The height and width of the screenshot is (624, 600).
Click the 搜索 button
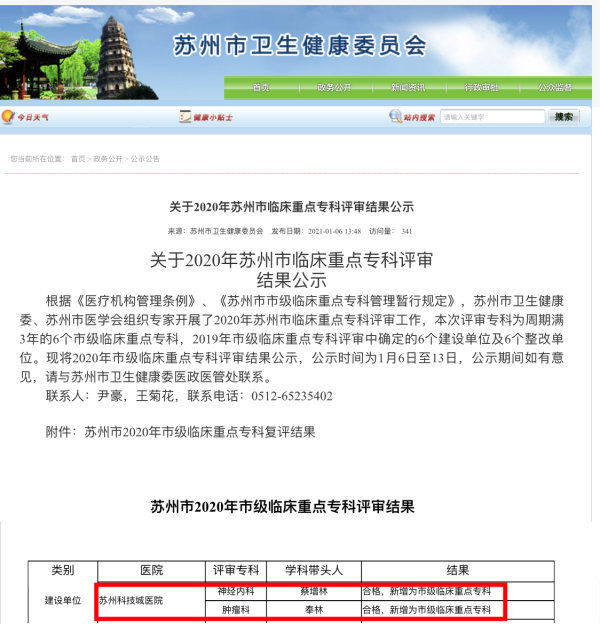click(x=564, y=117)
